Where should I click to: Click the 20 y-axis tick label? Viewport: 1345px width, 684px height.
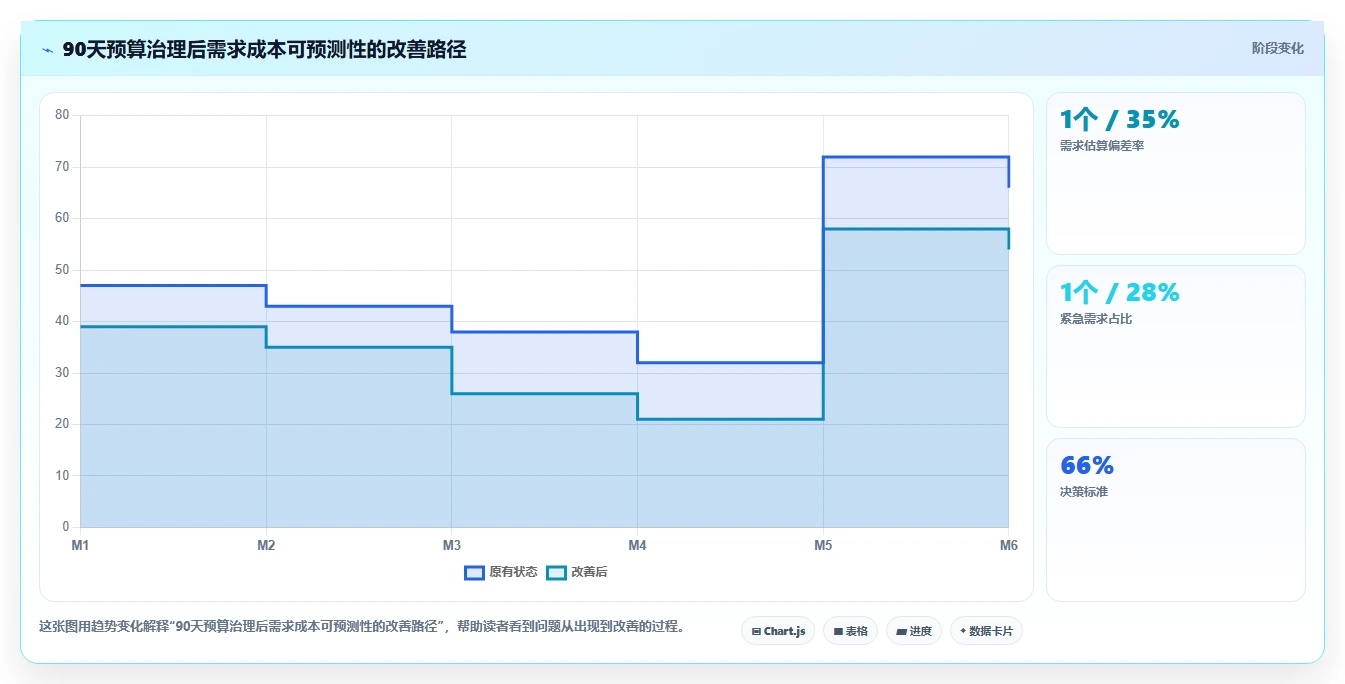pyautogui.click(x=62, y=424)
